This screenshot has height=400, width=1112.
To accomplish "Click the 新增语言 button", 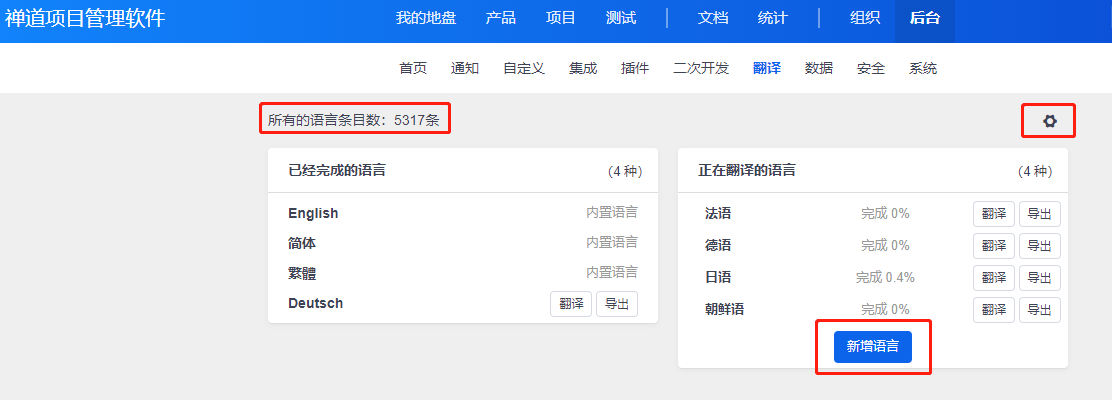I will (x=872, y=347).
